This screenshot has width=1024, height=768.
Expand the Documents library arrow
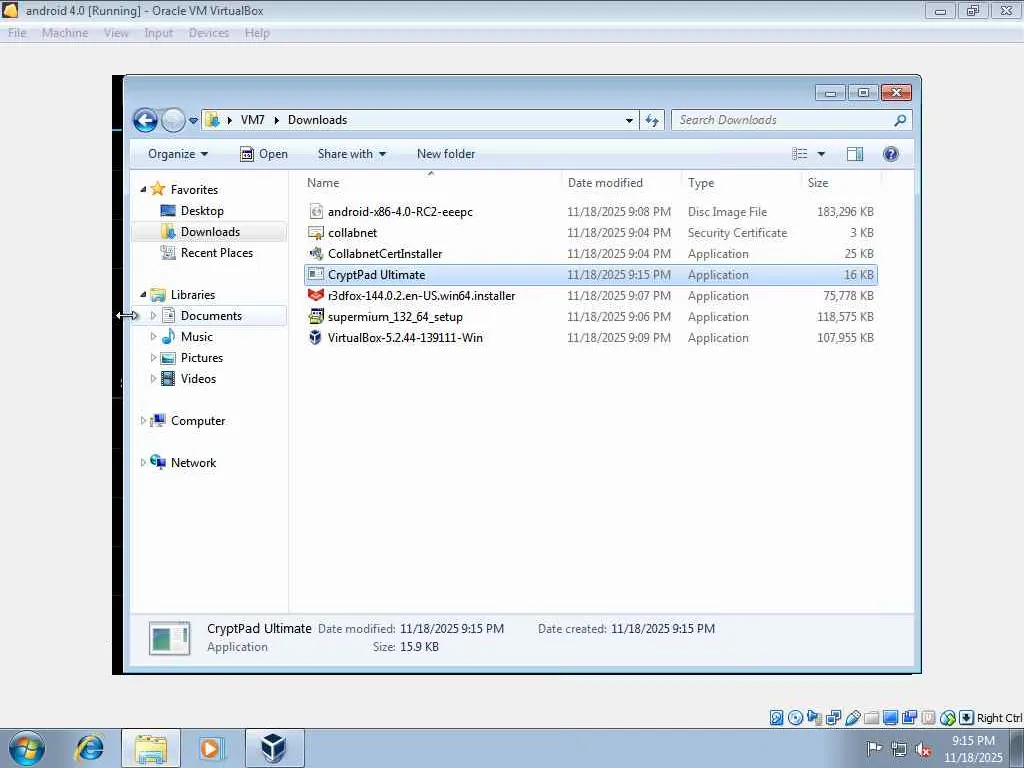153,315
